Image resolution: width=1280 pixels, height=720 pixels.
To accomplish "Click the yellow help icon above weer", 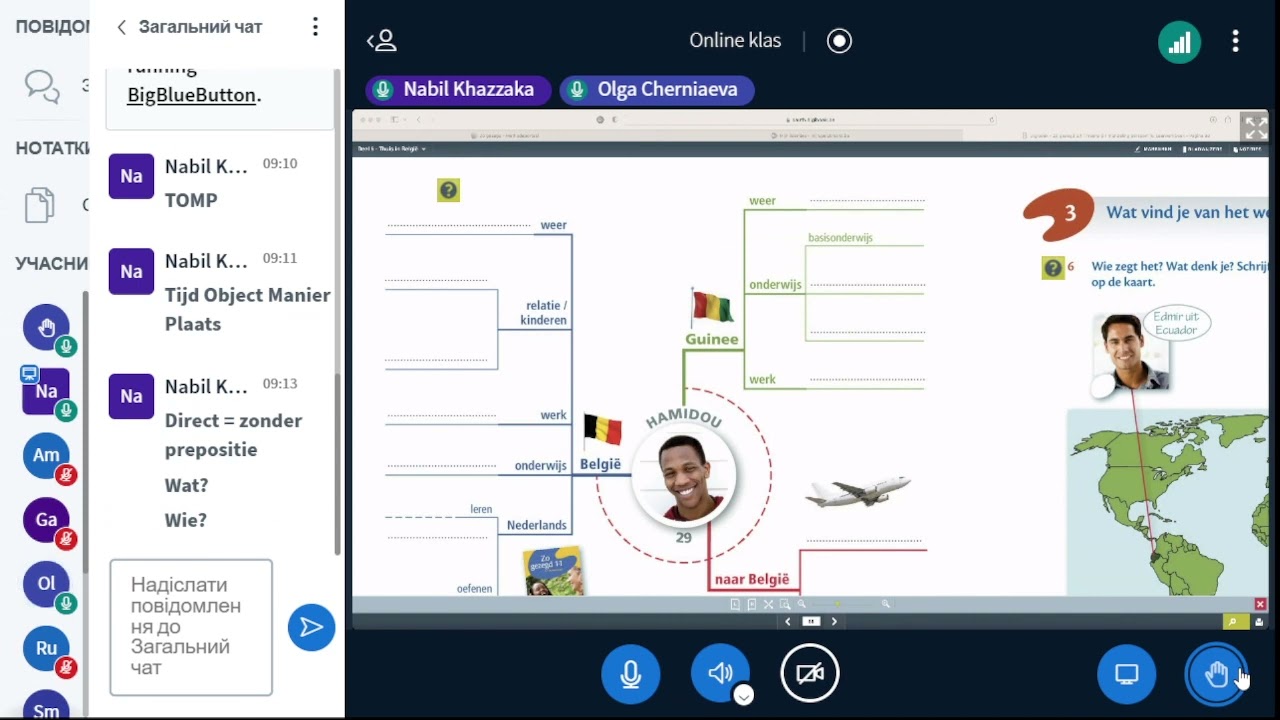I will pos(448,190).
